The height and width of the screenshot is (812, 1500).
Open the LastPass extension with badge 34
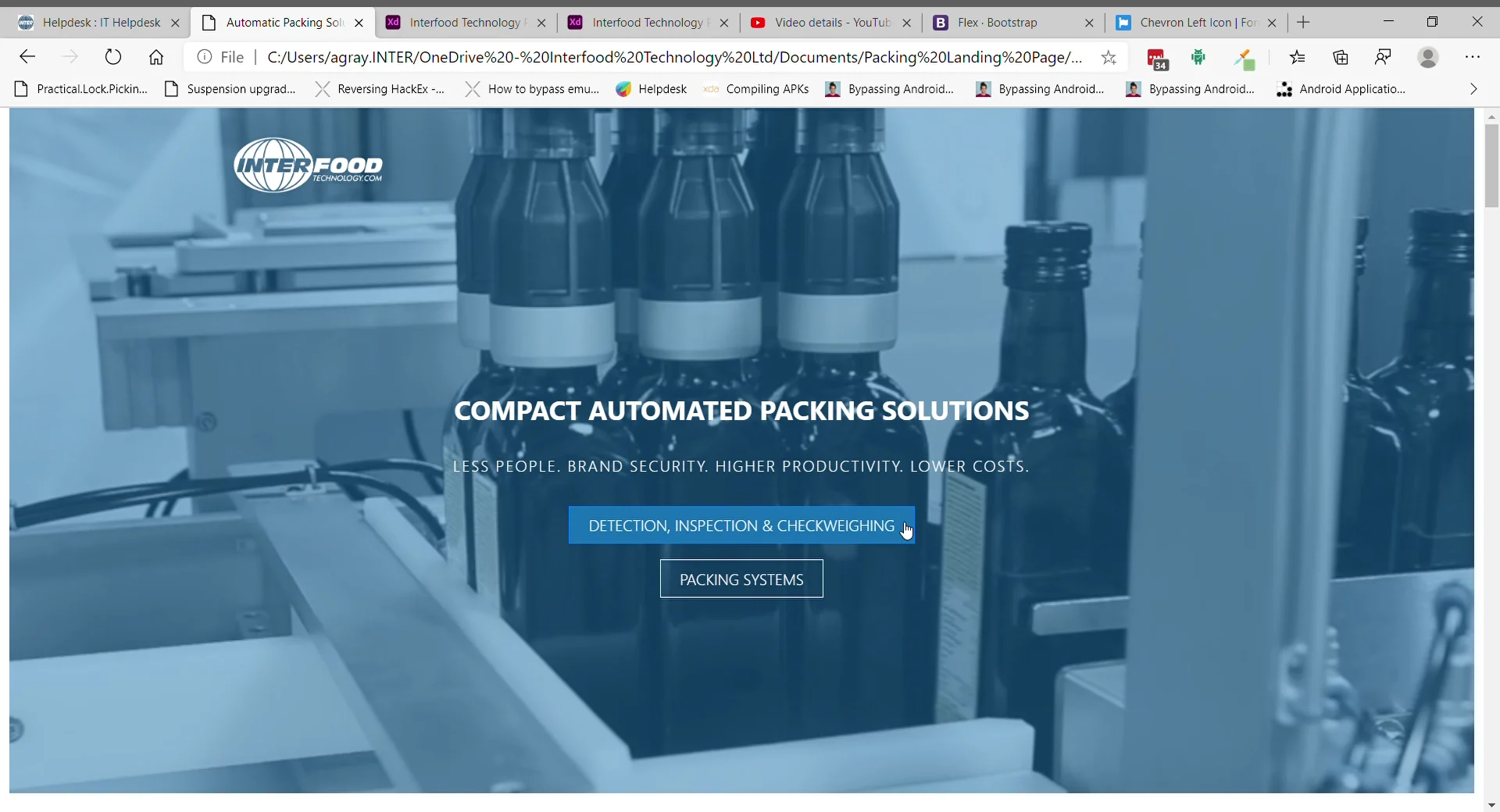tap(1157, 57)
